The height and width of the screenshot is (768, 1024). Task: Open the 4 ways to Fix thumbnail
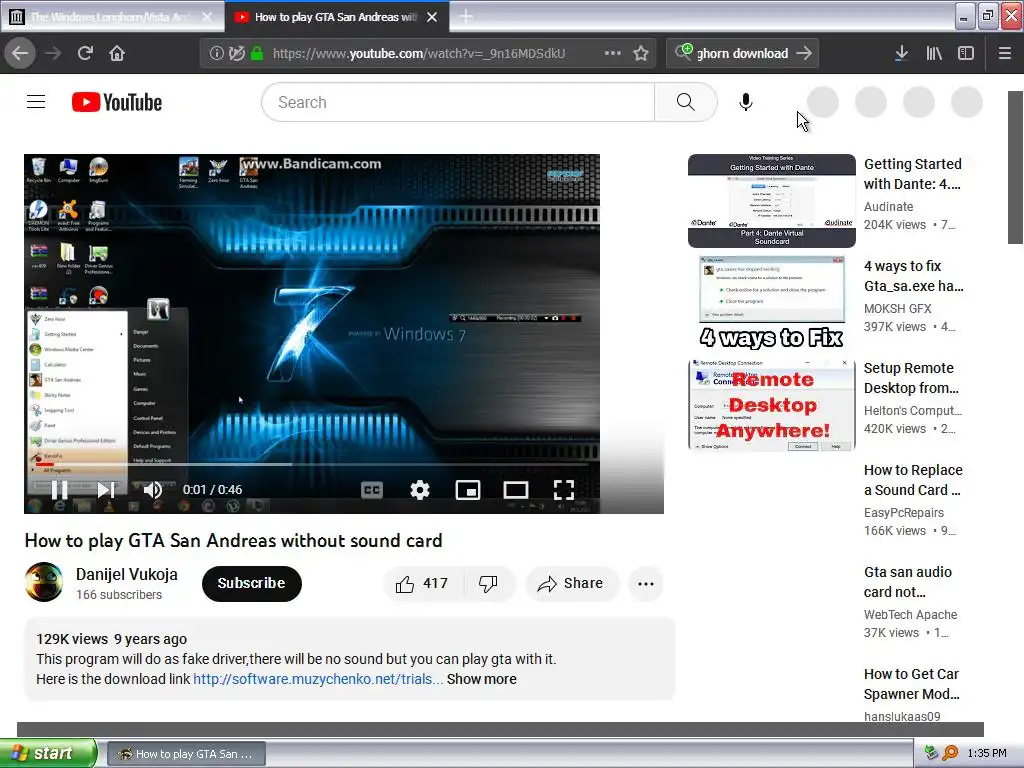772,303
